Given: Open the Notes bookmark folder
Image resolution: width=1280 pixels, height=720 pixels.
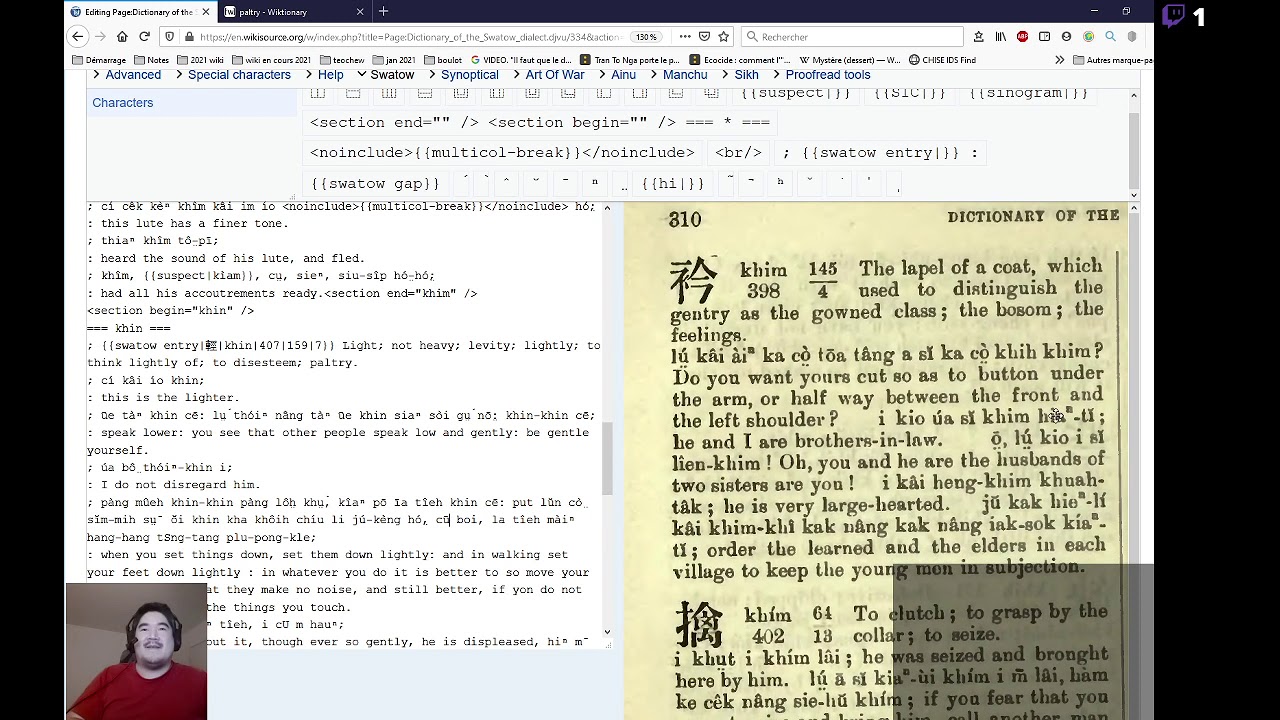Looking at the screenshot, I should 151,60.
